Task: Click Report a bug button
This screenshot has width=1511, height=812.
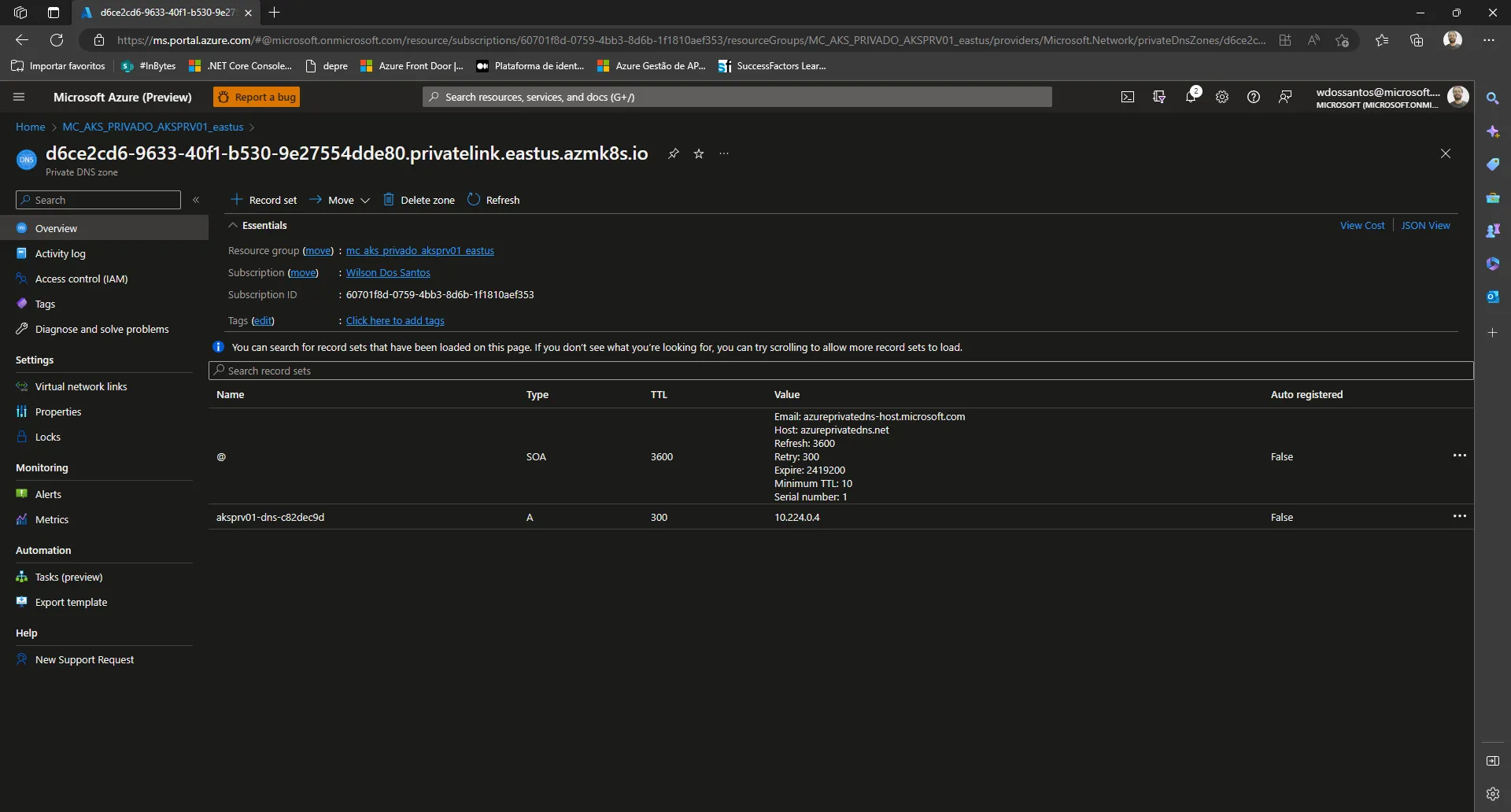Action: pos(257,97)
